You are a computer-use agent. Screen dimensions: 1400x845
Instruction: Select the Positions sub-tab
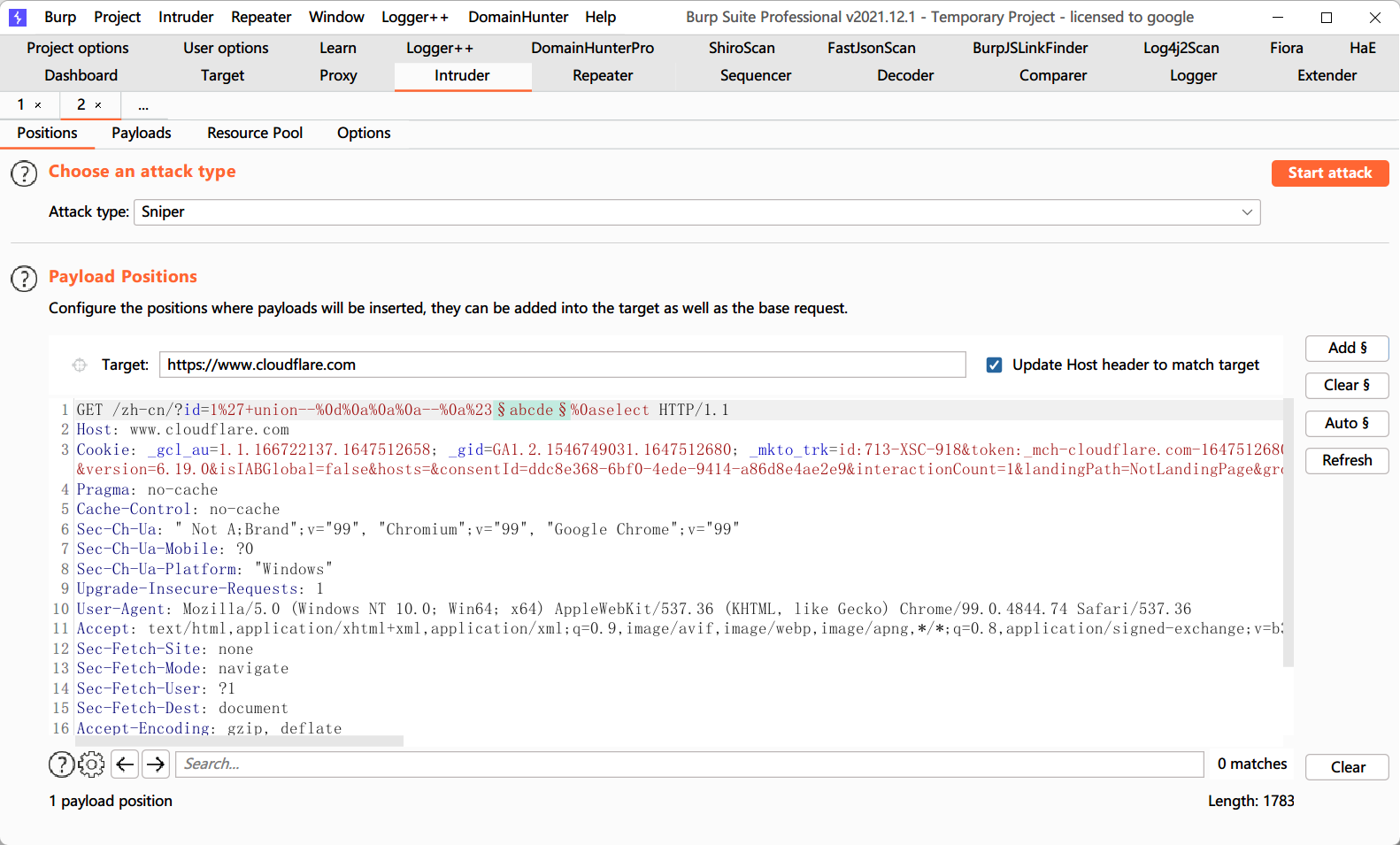pos(48,133)
